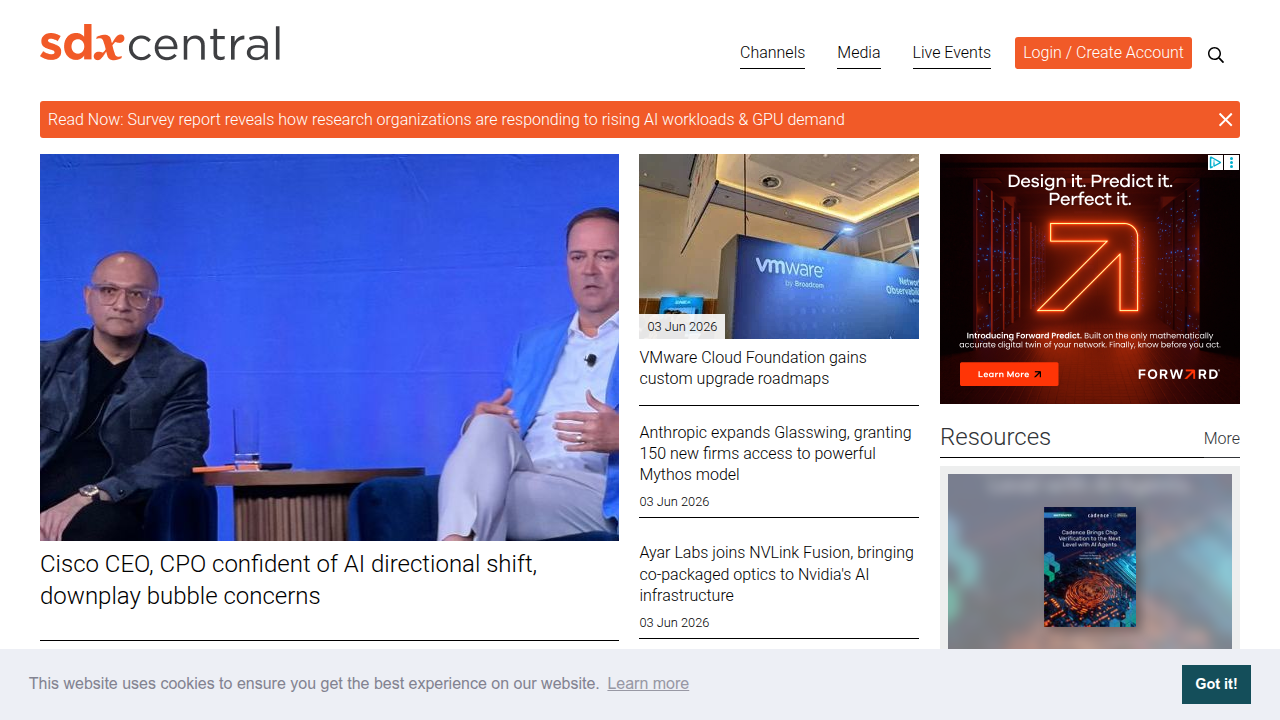Click the sdxcentral logo
1280x720 pixels.
tap(160, 44)
